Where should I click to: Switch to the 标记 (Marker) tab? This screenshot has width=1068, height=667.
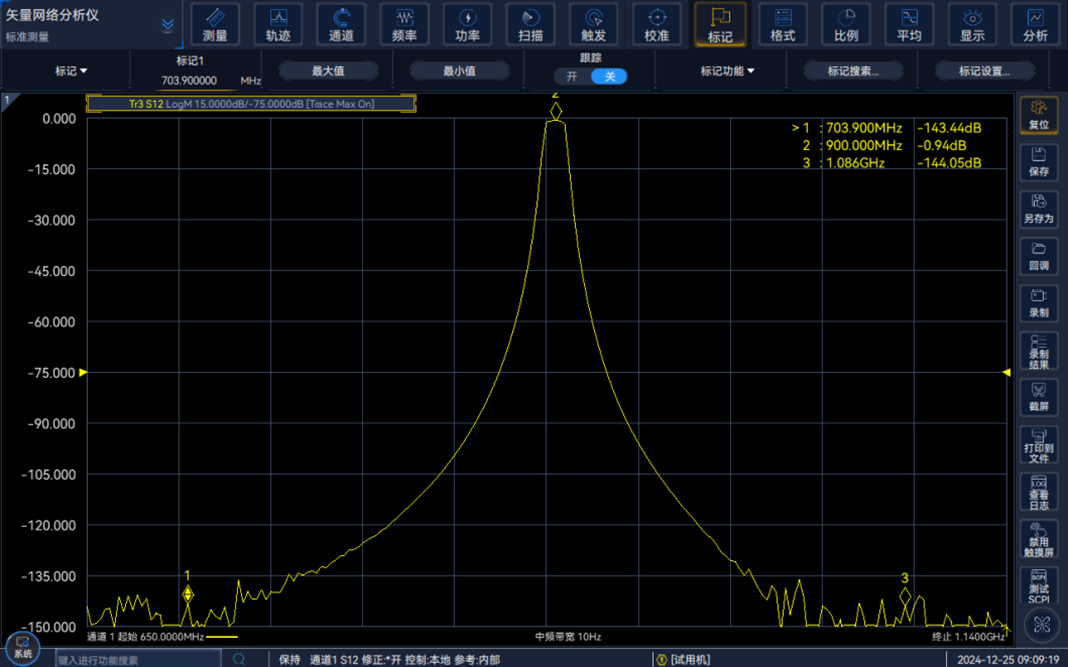(720, 24)
